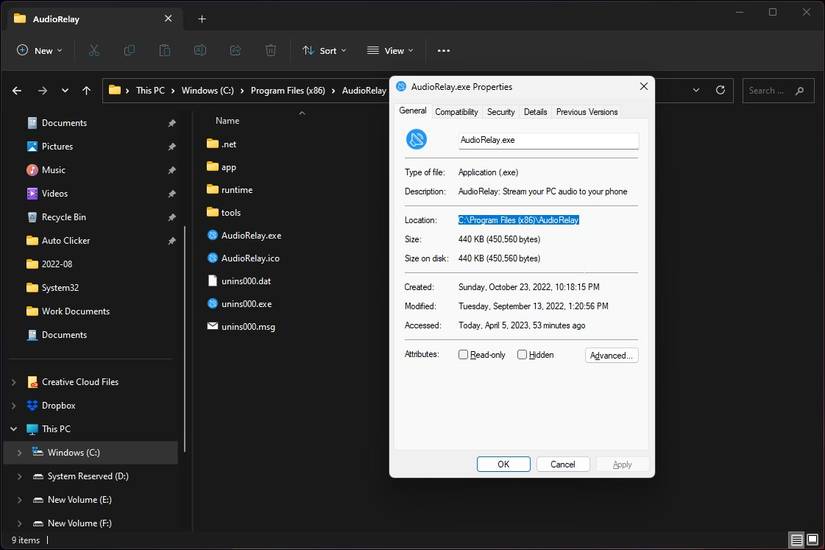Switch to the Compatibility tab
The image size is (825, 550).
pos(456,112)
